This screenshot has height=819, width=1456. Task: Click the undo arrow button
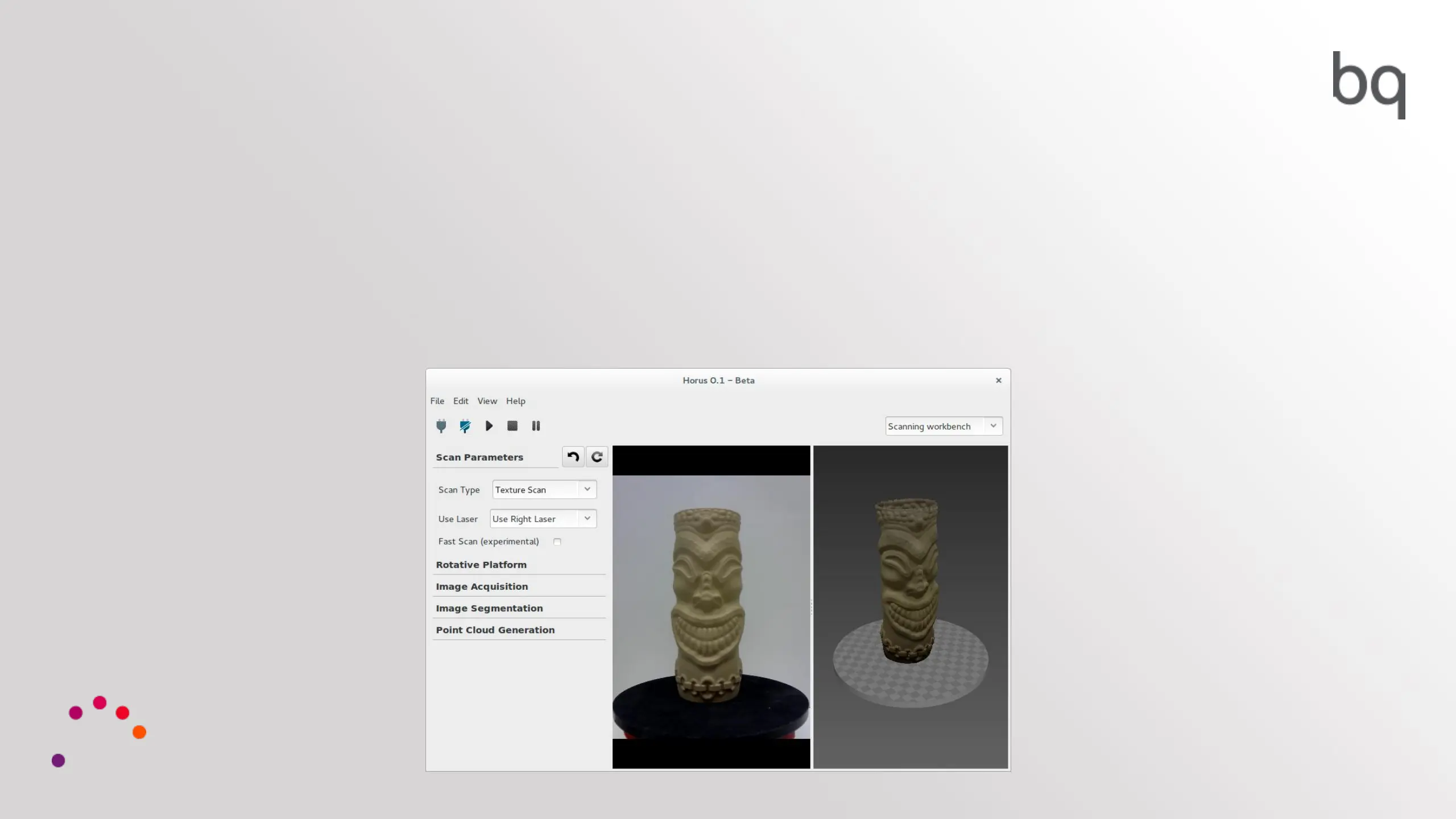573,457
